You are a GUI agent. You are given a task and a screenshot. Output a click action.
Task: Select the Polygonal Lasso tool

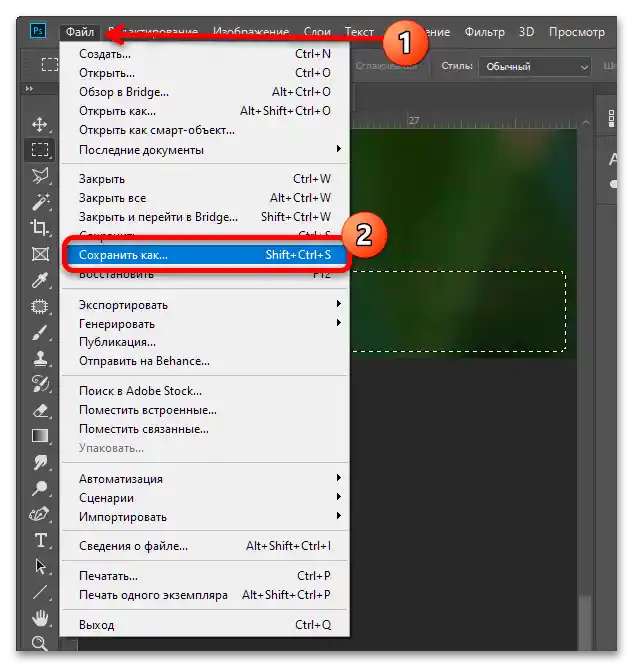point(40,175)
